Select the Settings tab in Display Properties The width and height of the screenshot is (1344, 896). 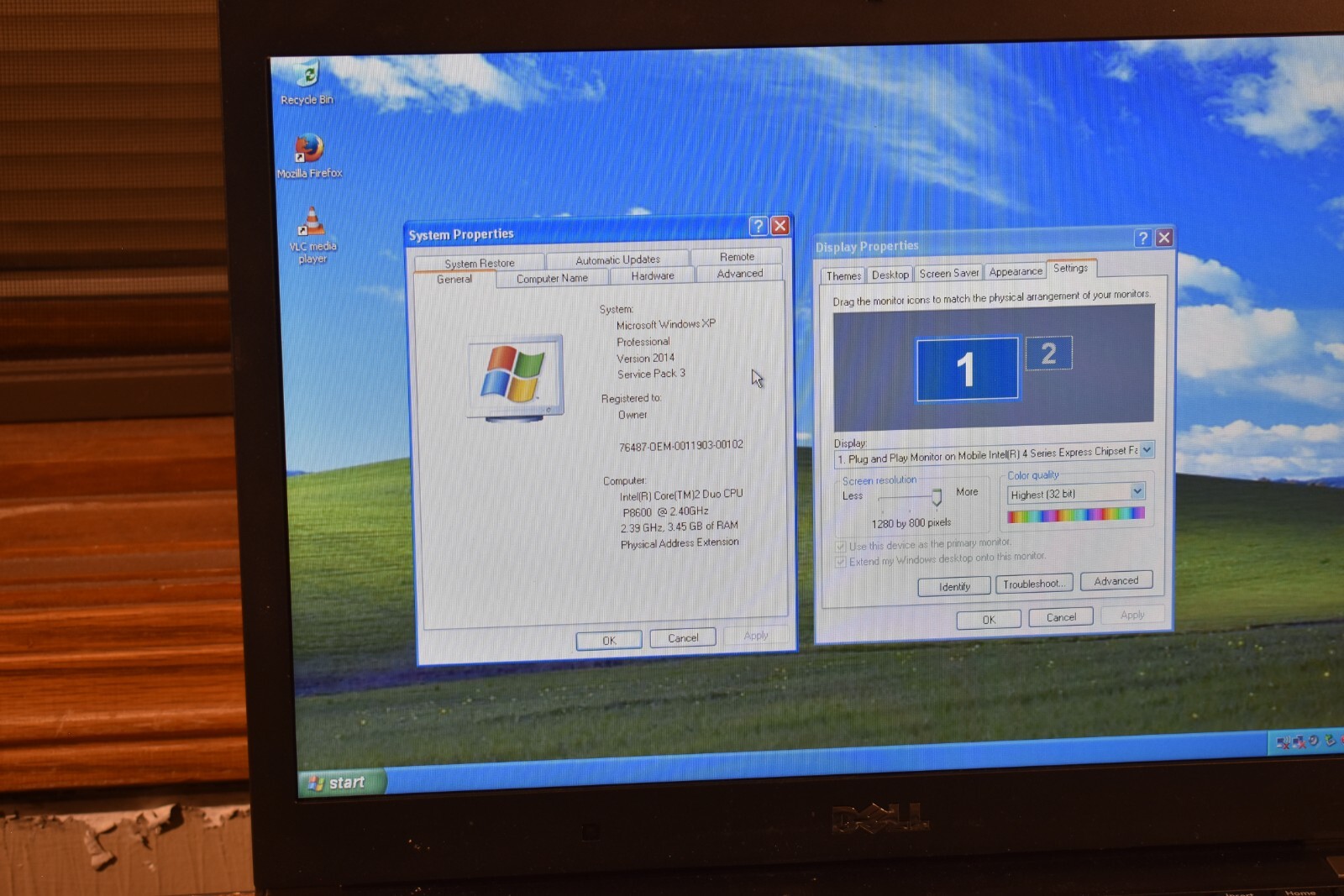pos(1071,268)
